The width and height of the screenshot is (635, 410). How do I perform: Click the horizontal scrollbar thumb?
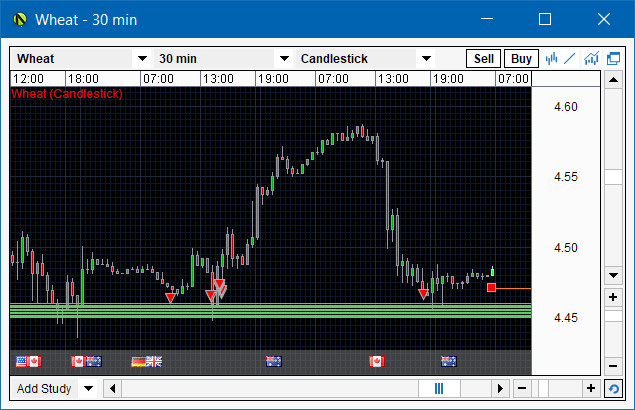click(439, 388)
